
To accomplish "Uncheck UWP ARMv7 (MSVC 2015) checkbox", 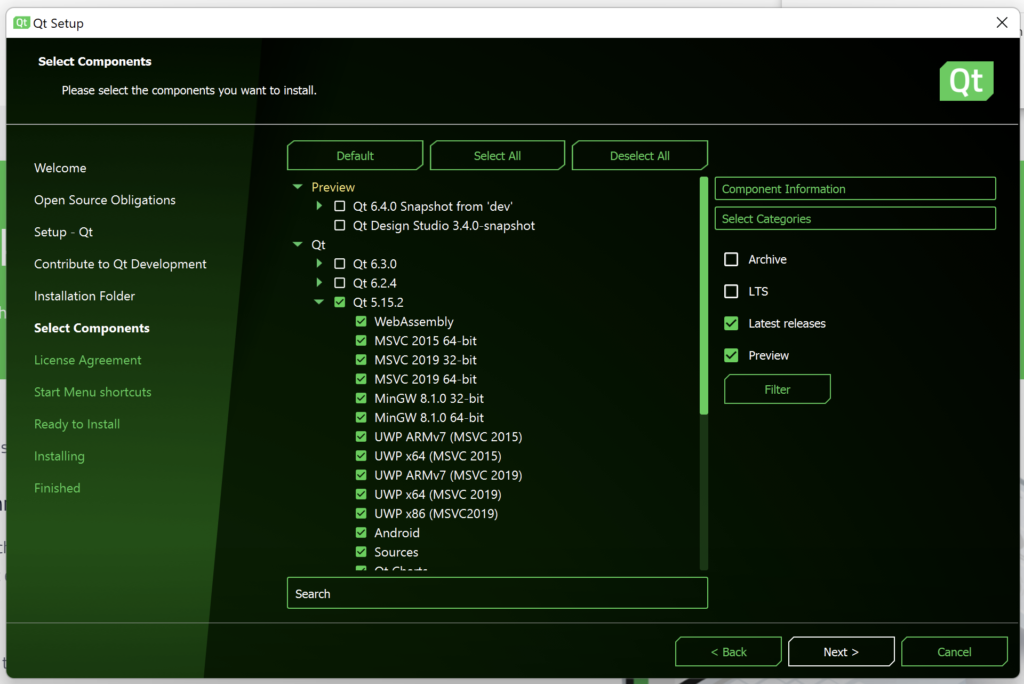I will (361, 436).
